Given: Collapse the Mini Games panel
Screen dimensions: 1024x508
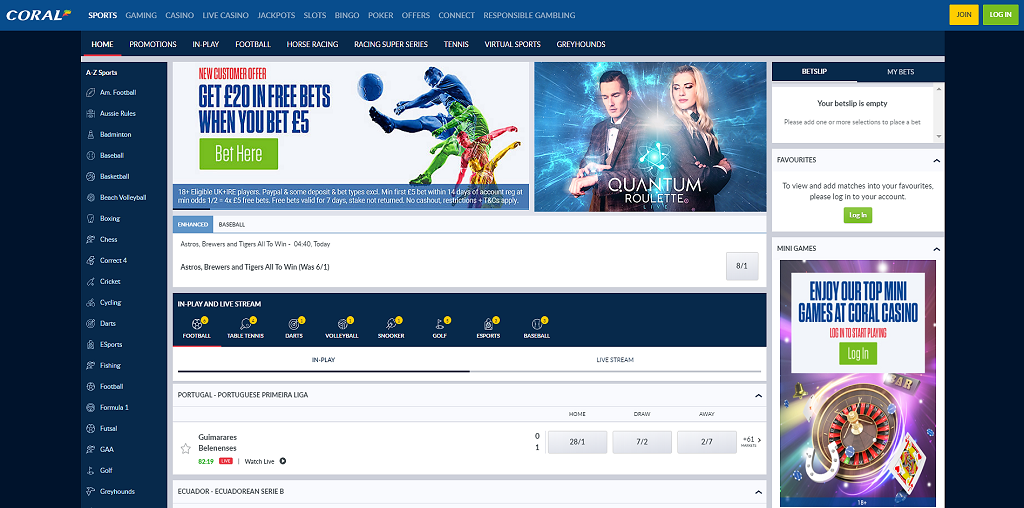Looking at the screenshot, I should tap(936, 249).
